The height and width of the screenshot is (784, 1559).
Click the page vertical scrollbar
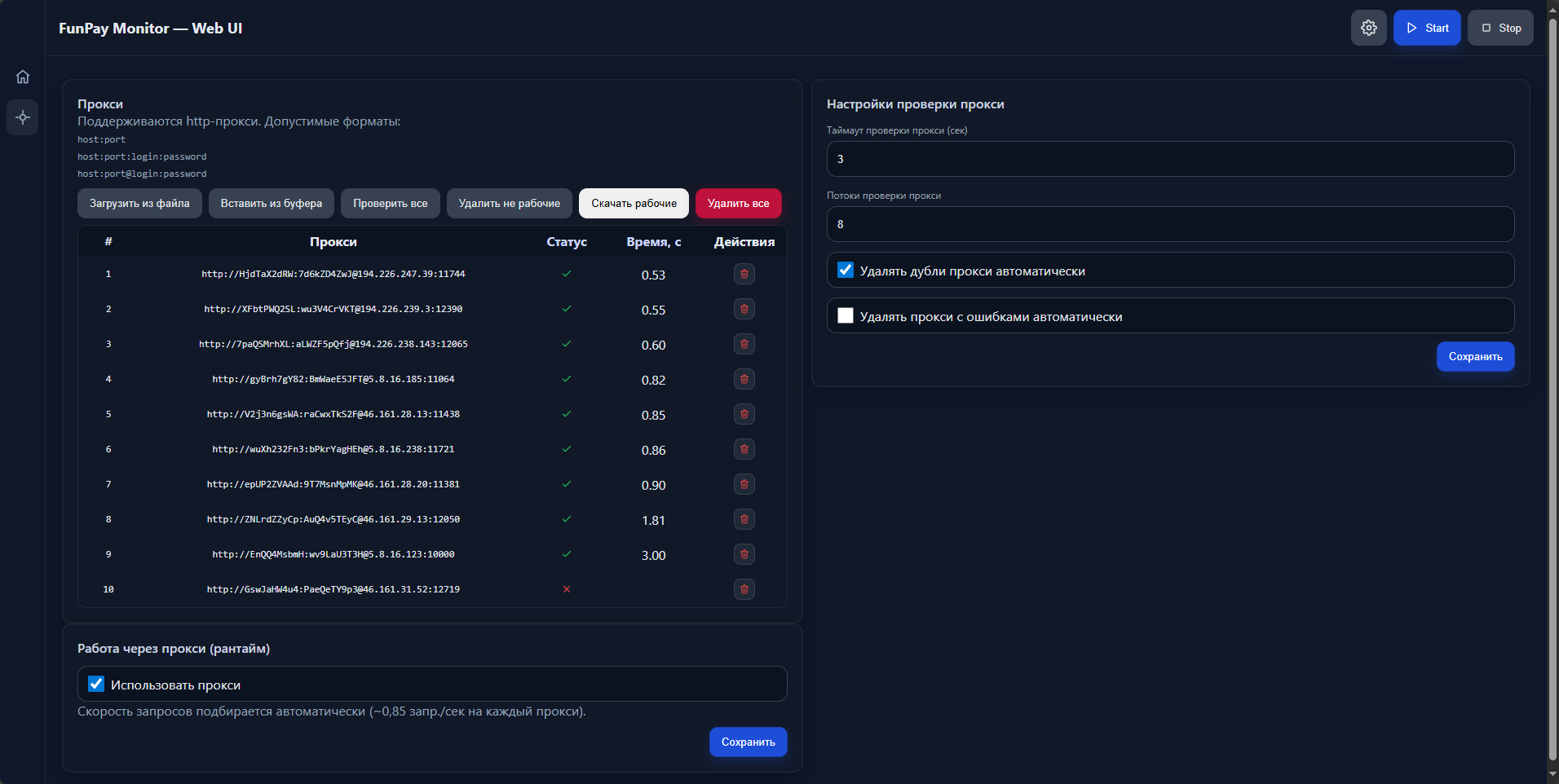(1552, 391)
